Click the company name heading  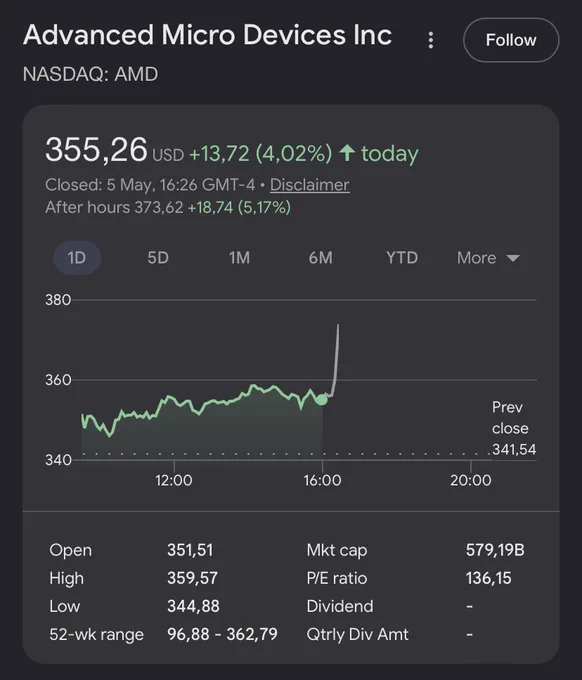coord(207,35)
